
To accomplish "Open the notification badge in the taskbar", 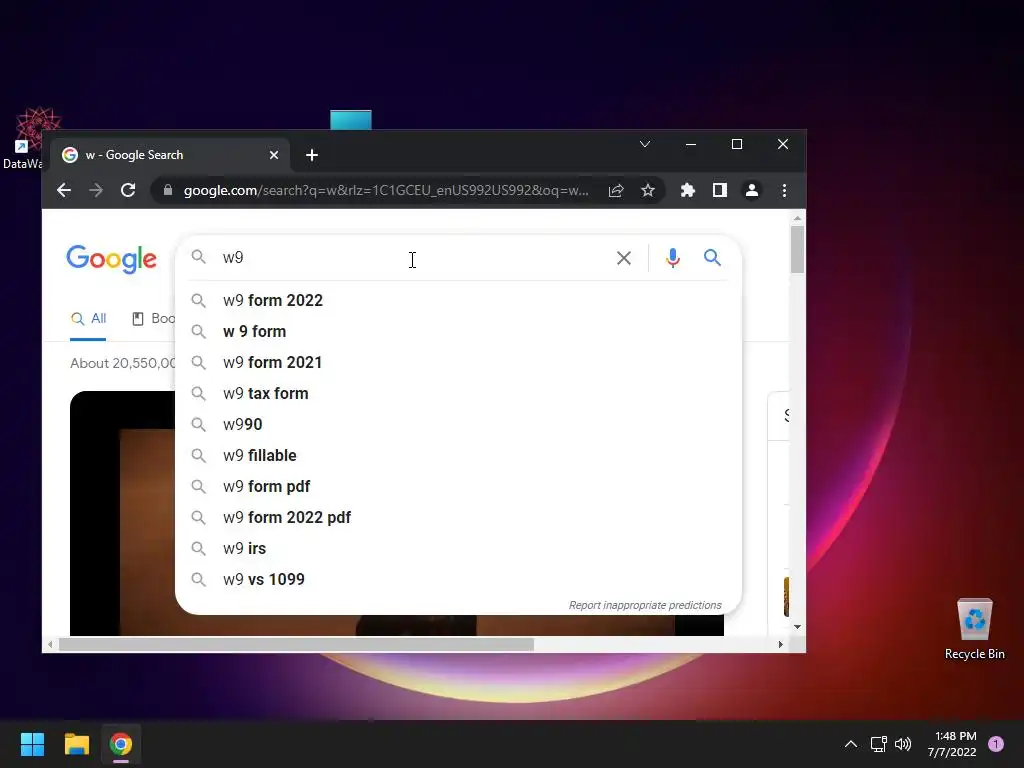I will pos(996,744).
